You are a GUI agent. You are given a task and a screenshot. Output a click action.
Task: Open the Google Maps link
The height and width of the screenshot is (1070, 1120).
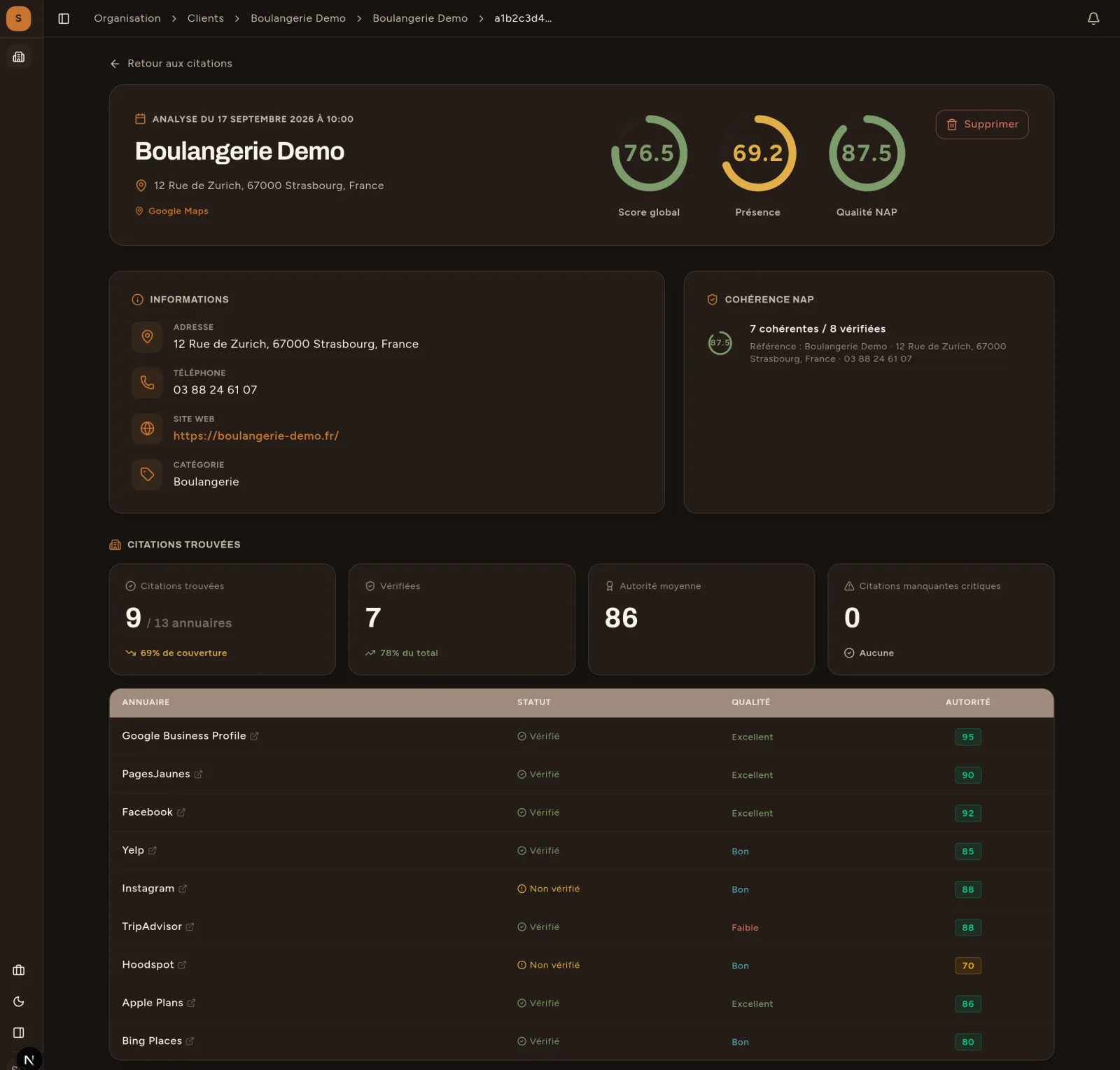pos(171,211)
